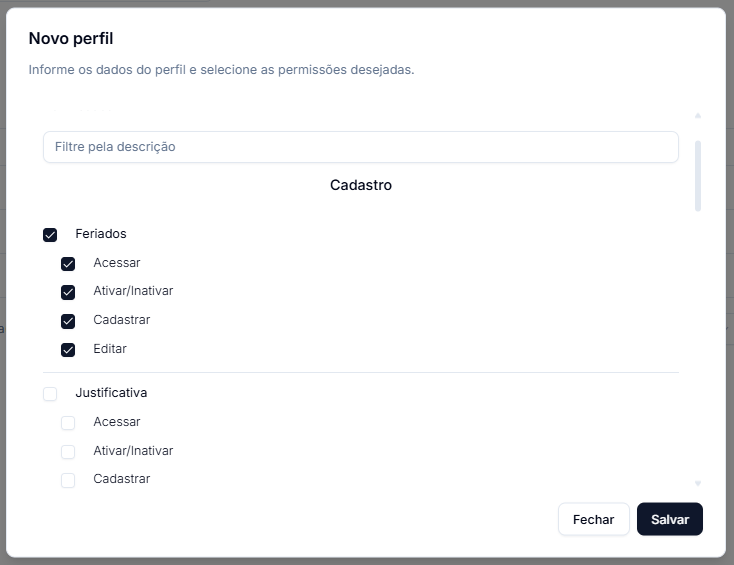This screenshot has width=734, height=565.
Task: Select the Feriados label text
Action: point(101,234)
